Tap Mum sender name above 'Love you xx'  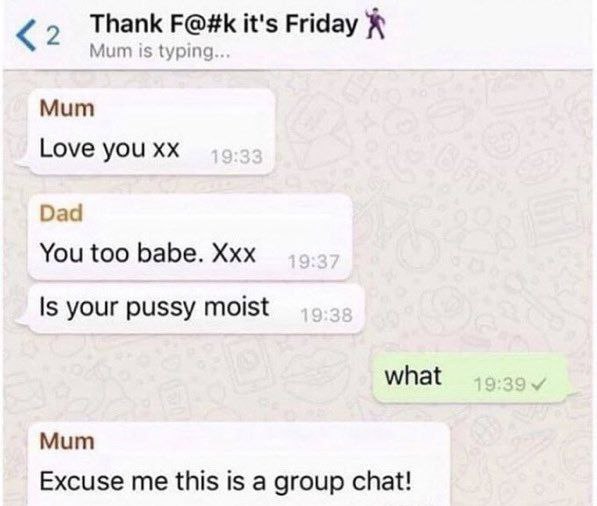(x=67, y=109)
